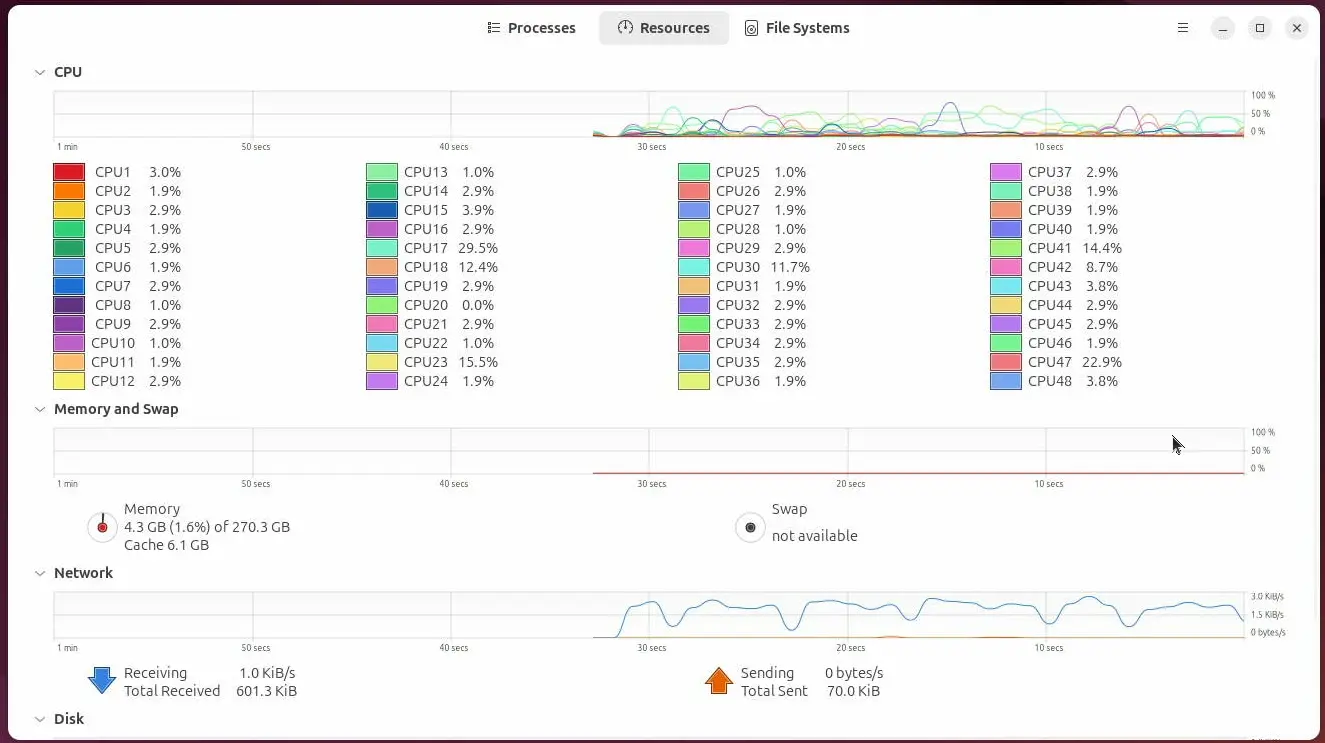Screen dimensions: 1325x743
Task: Change the CPU12 yellow color swatch
Action: [x=69, y=381]
